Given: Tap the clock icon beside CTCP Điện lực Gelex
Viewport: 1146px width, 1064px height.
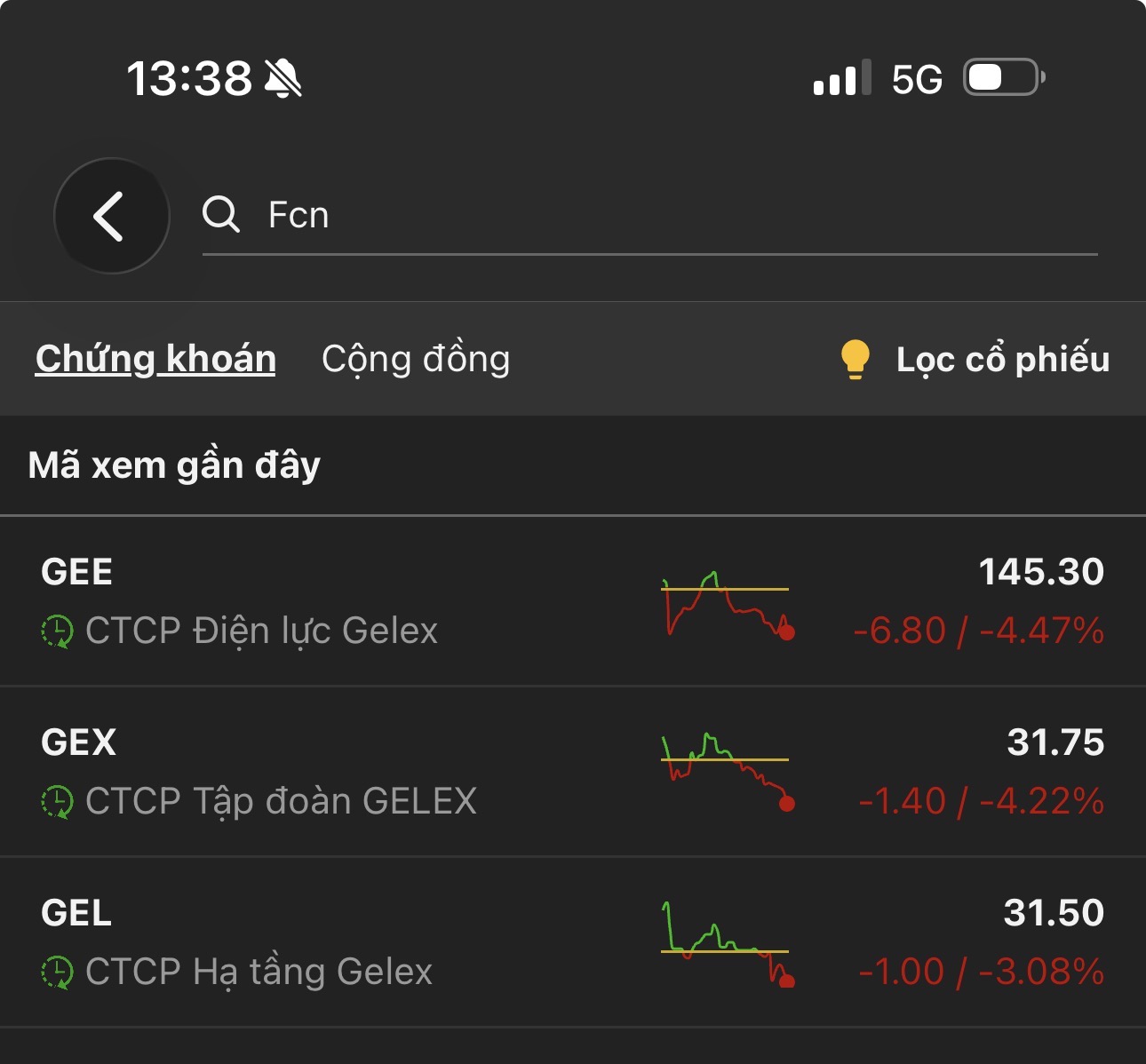Looking at the screenshot, I should (x=58, y=631).
